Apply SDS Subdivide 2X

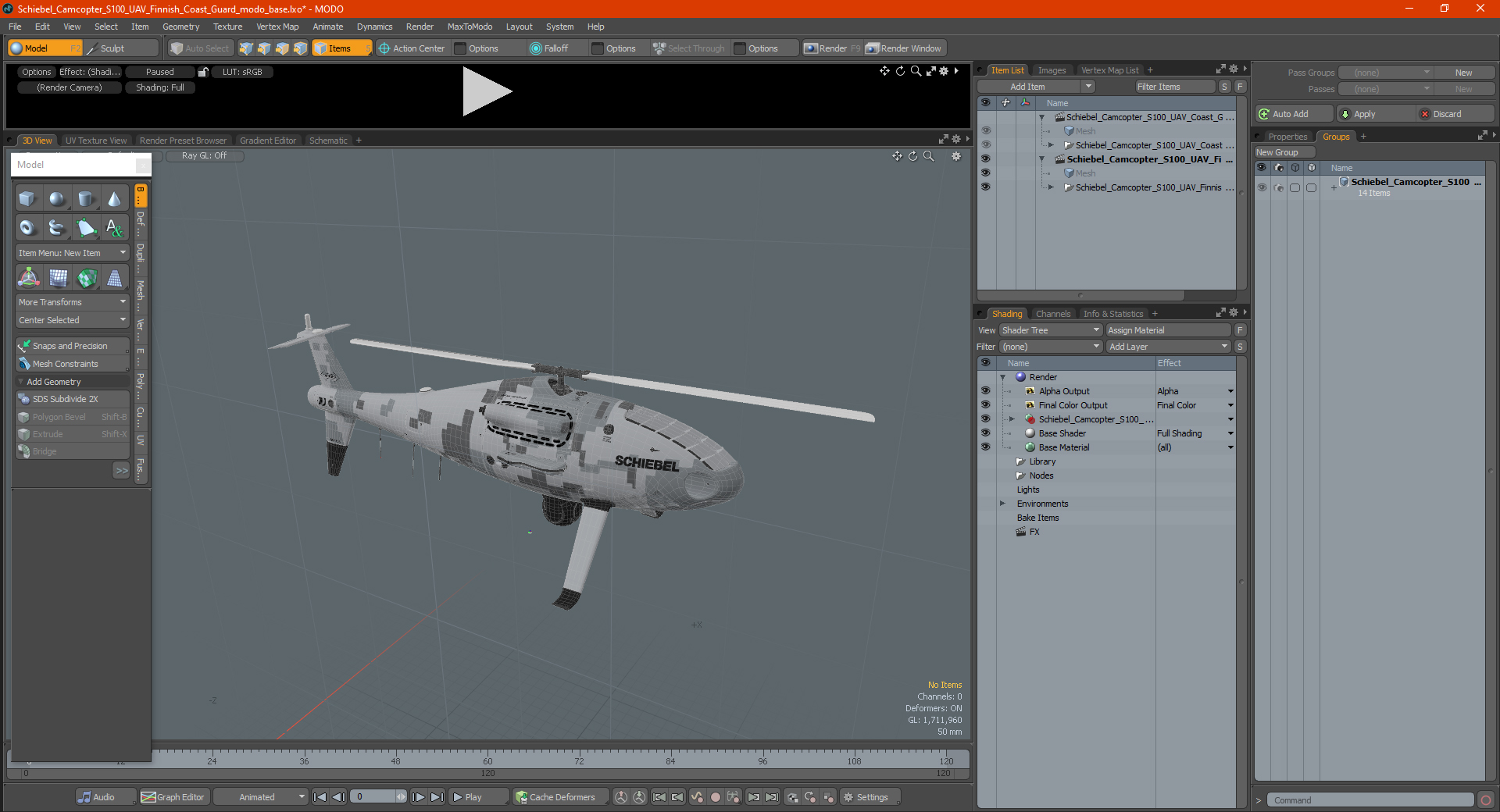(x=73, y=399)
